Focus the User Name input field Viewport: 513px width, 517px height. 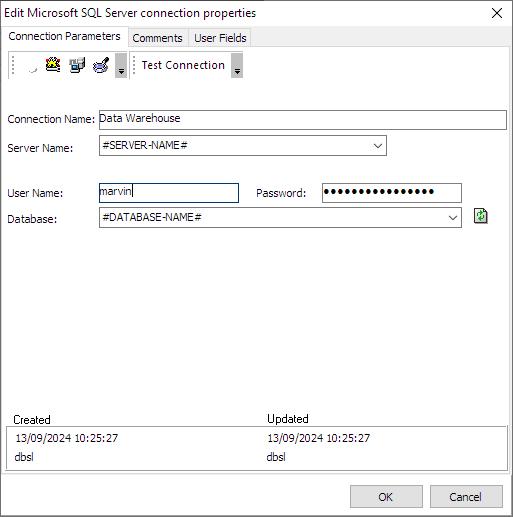pyautogui.click(x=169, y=193)
